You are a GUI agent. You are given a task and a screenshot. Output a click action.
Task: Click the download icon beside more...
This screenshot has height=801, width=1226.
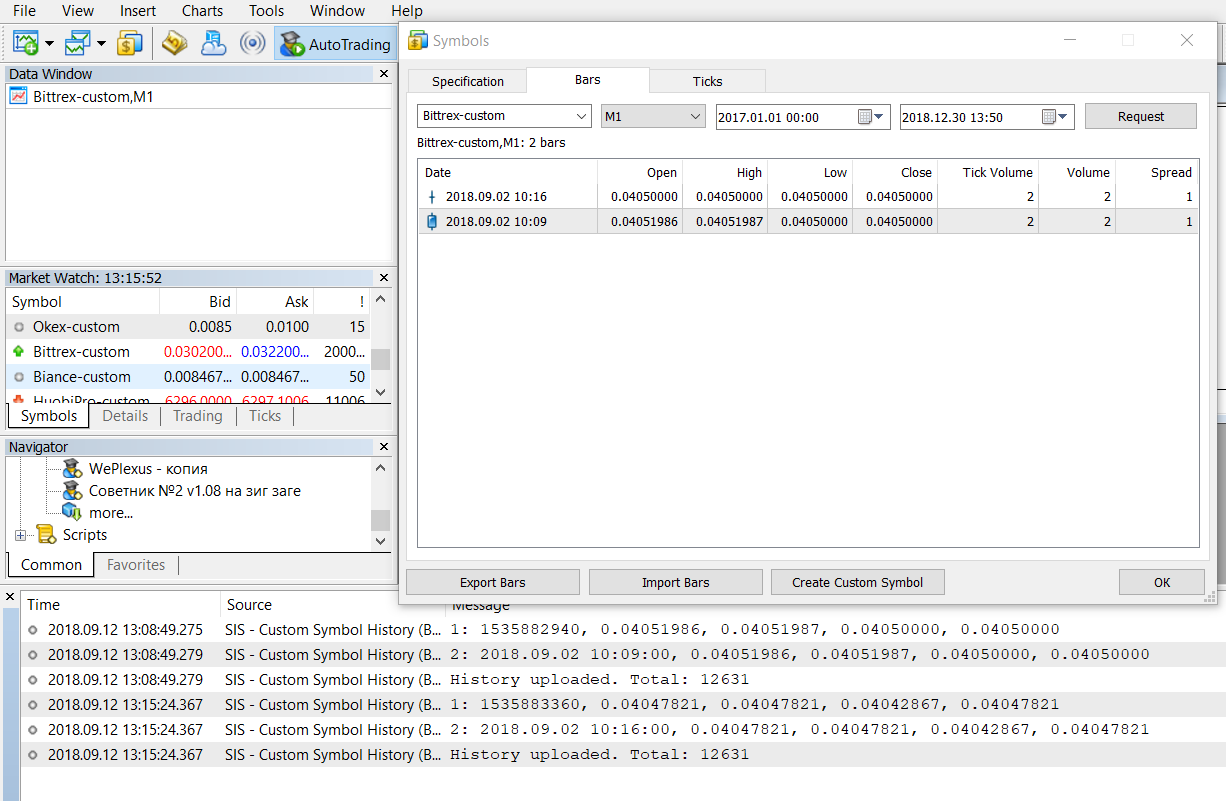click(x=72, y=513)
